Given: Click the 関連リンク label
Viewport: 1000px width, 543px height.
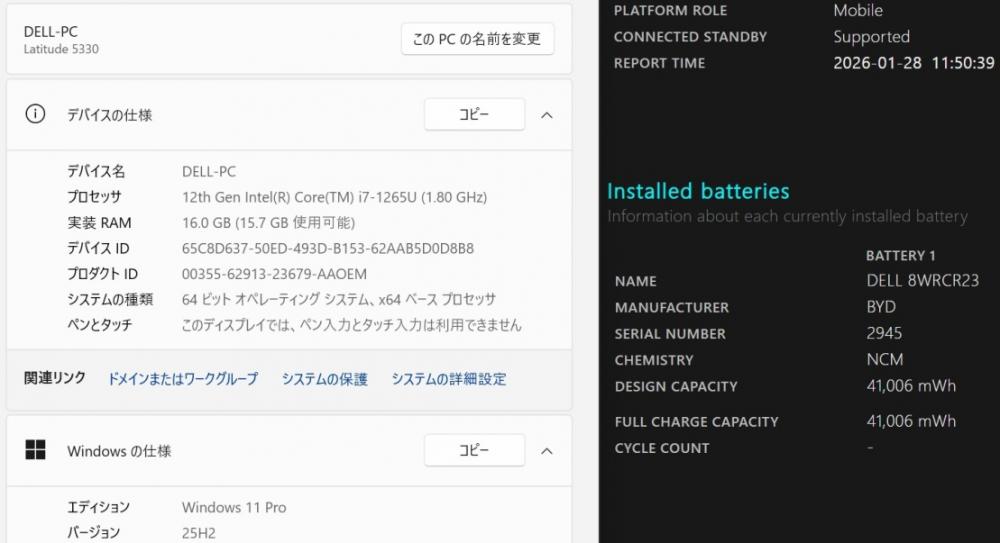Looking at the screenshot, I should coord(55,378).
